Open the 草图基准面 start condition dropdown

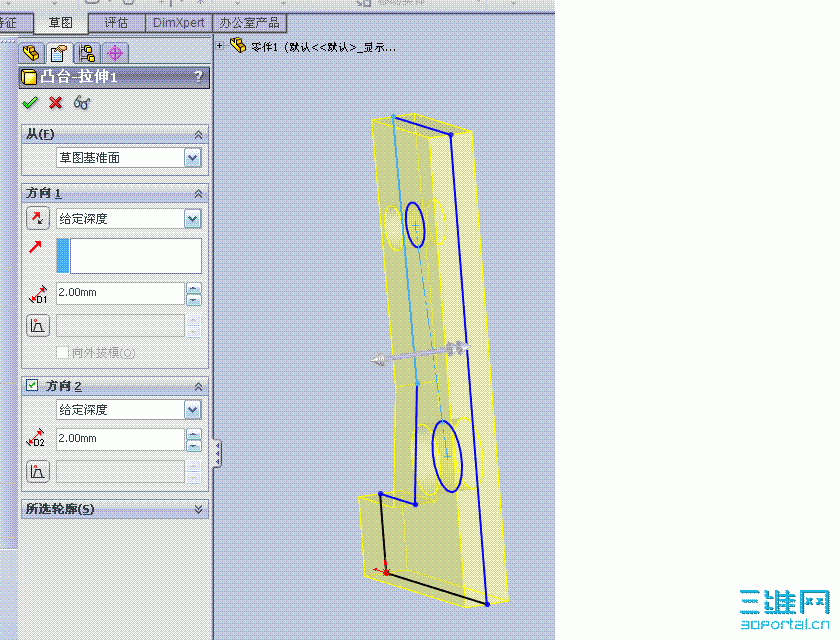(x=193, y=158)
